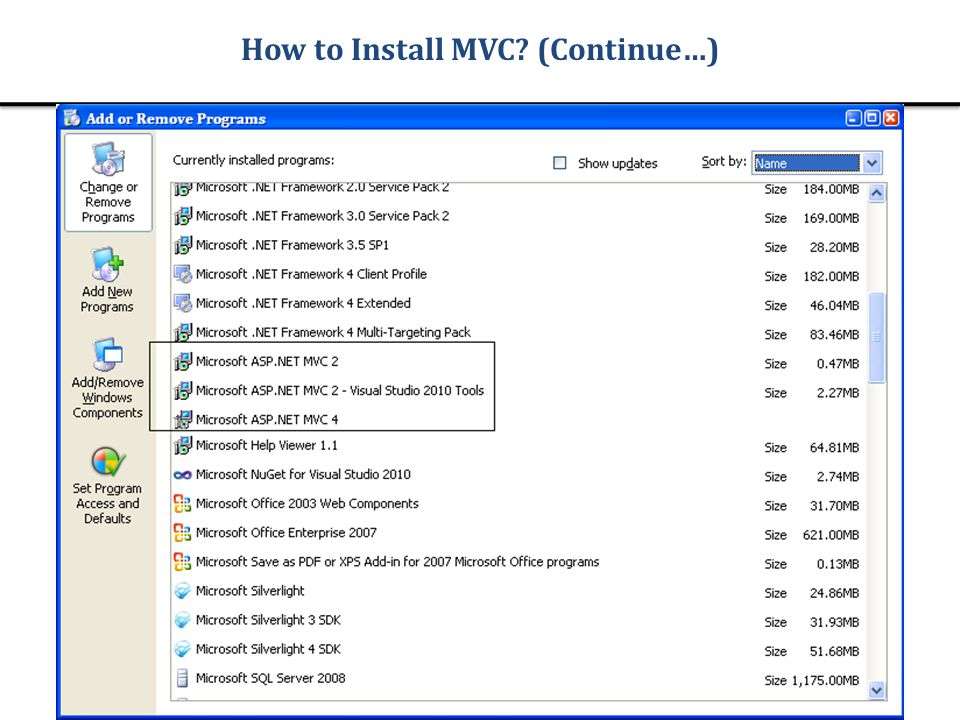The width and height of the screenshot is (960, 720).
Task: Click the Sort by Name field
Action: pos(806,163)
